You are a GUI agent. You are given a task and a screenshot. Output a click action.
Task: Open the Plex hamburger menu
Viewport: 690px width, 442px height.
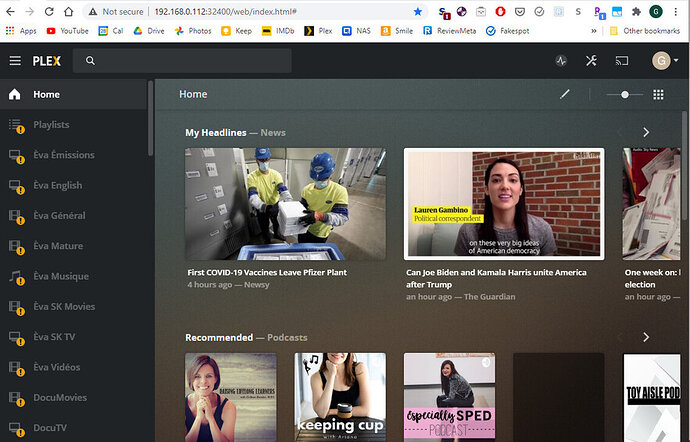tap(15, 61)
